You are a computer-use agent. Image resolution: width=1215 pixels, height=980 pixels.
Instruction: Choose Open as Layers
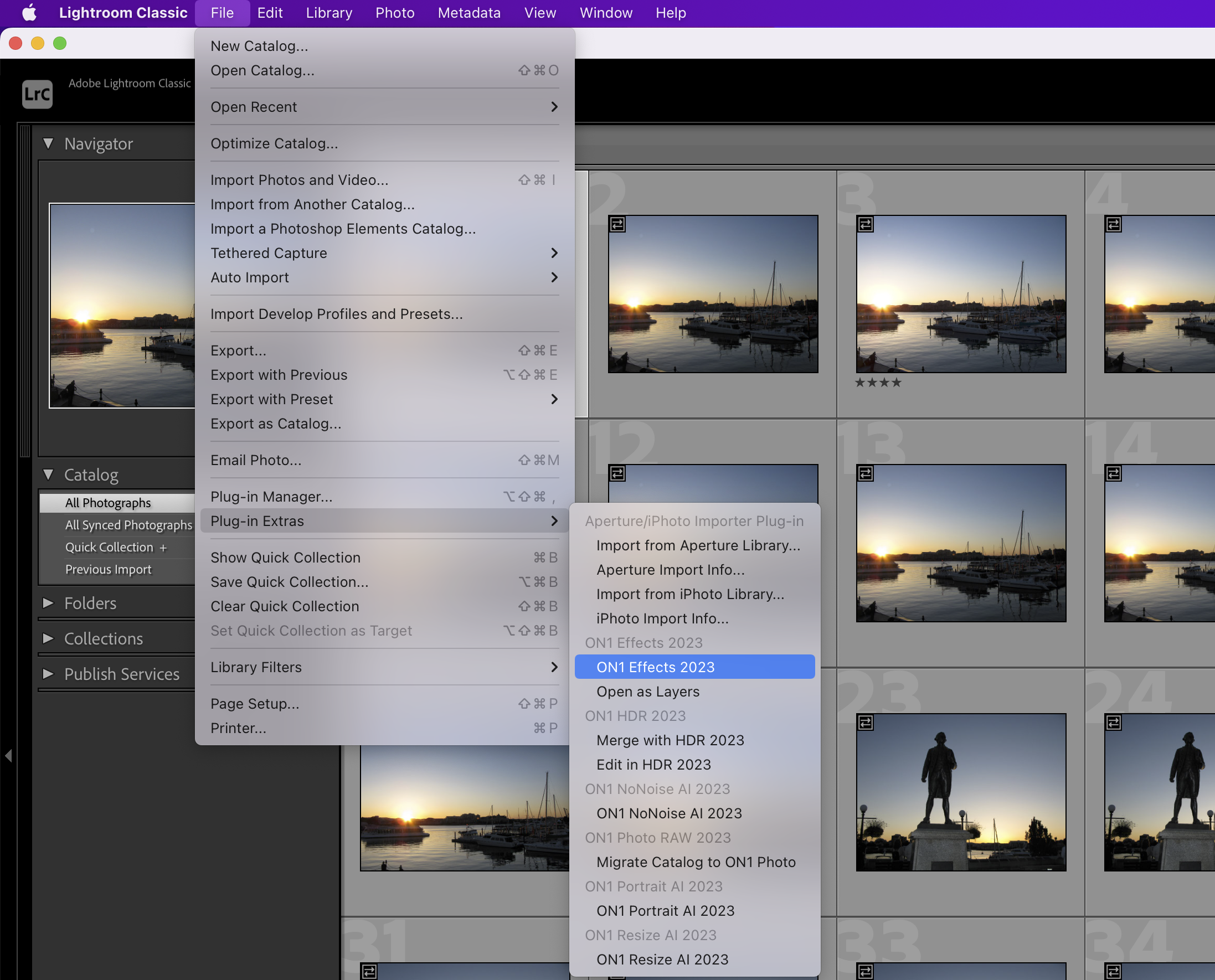coord(694,692)
